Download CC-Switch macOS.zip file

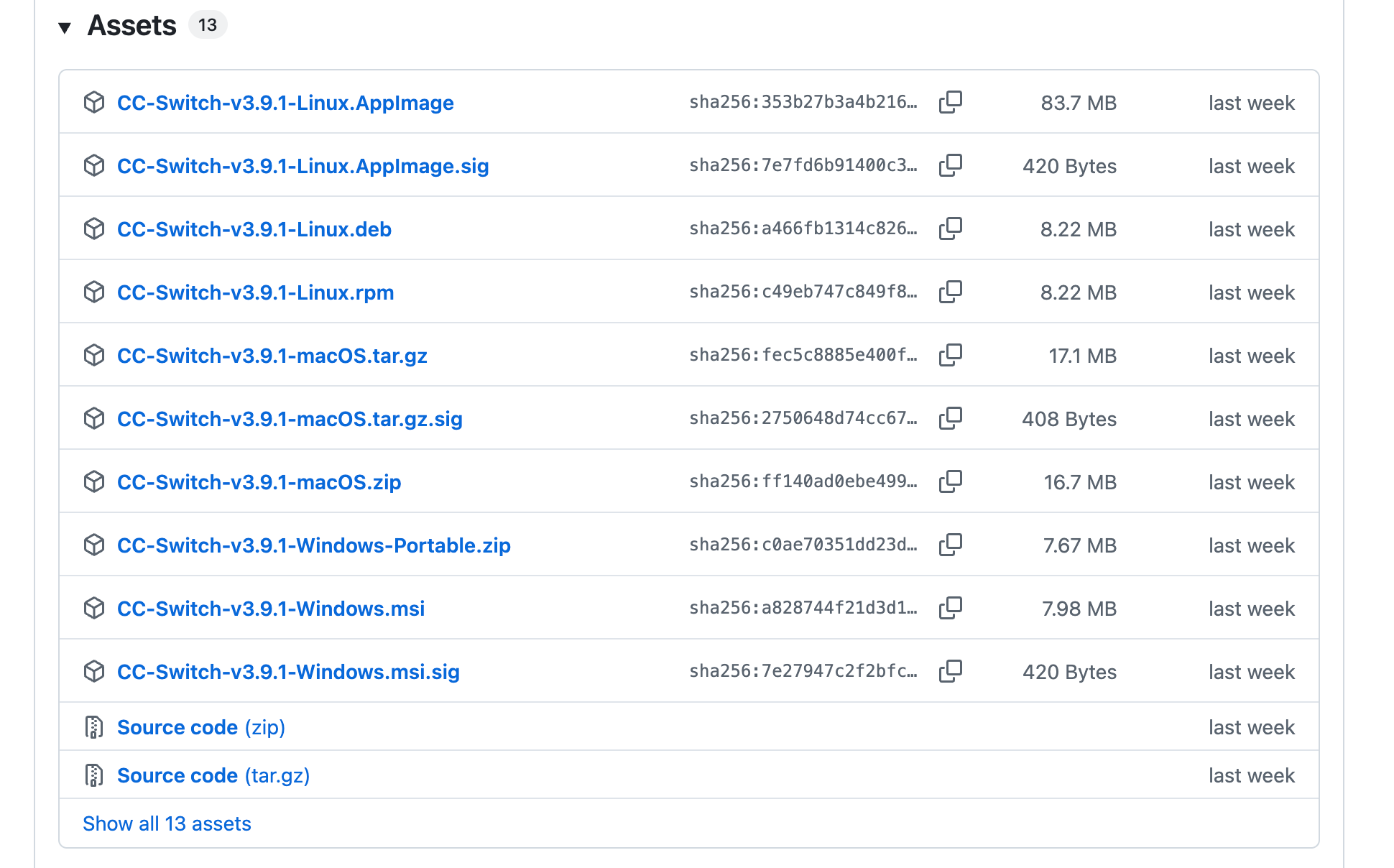click(259, 482)
